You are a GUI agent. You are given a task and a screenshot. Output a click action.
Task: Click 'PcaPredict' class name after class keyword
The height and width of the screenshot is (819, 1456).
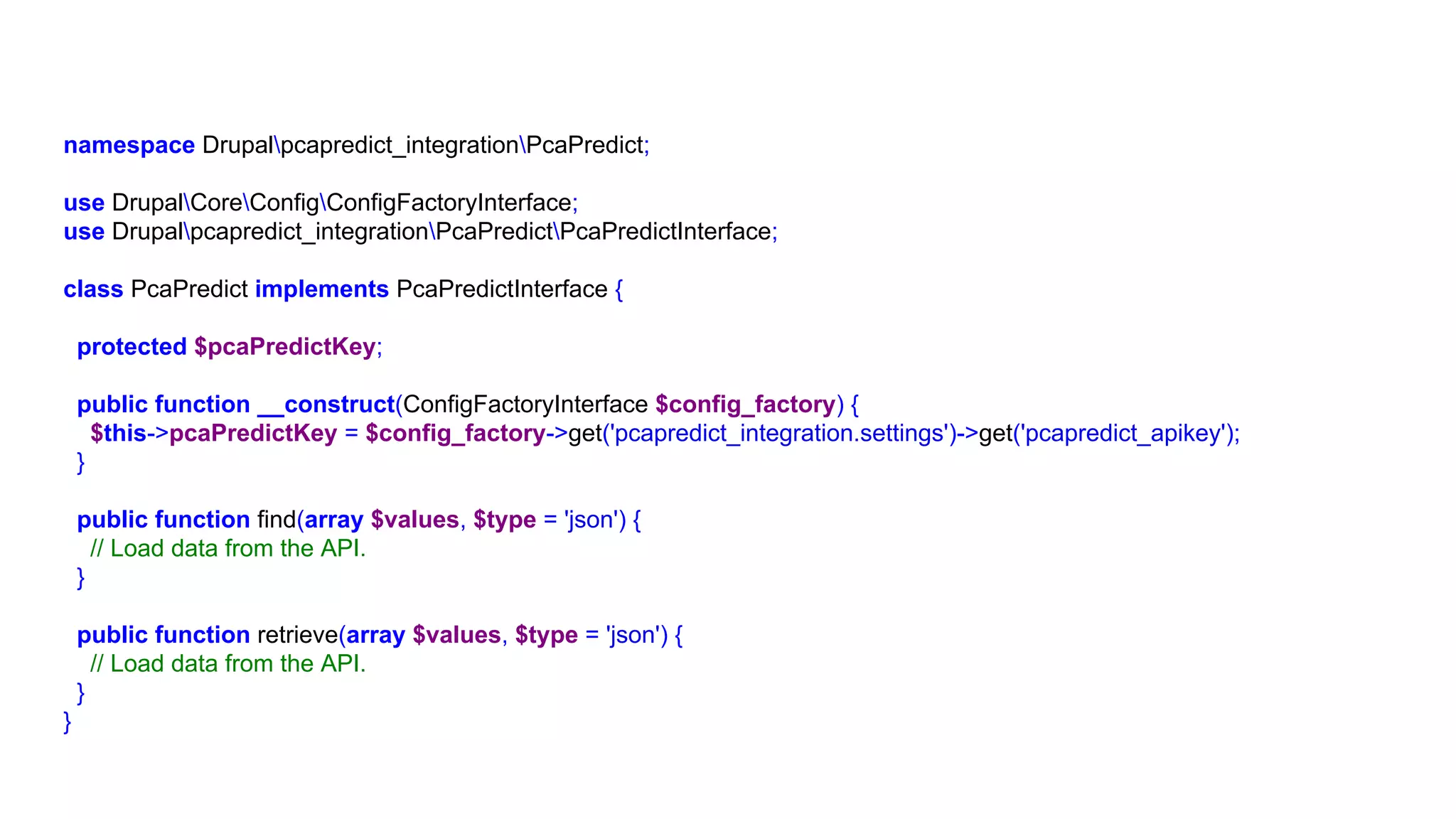[189, 289]
